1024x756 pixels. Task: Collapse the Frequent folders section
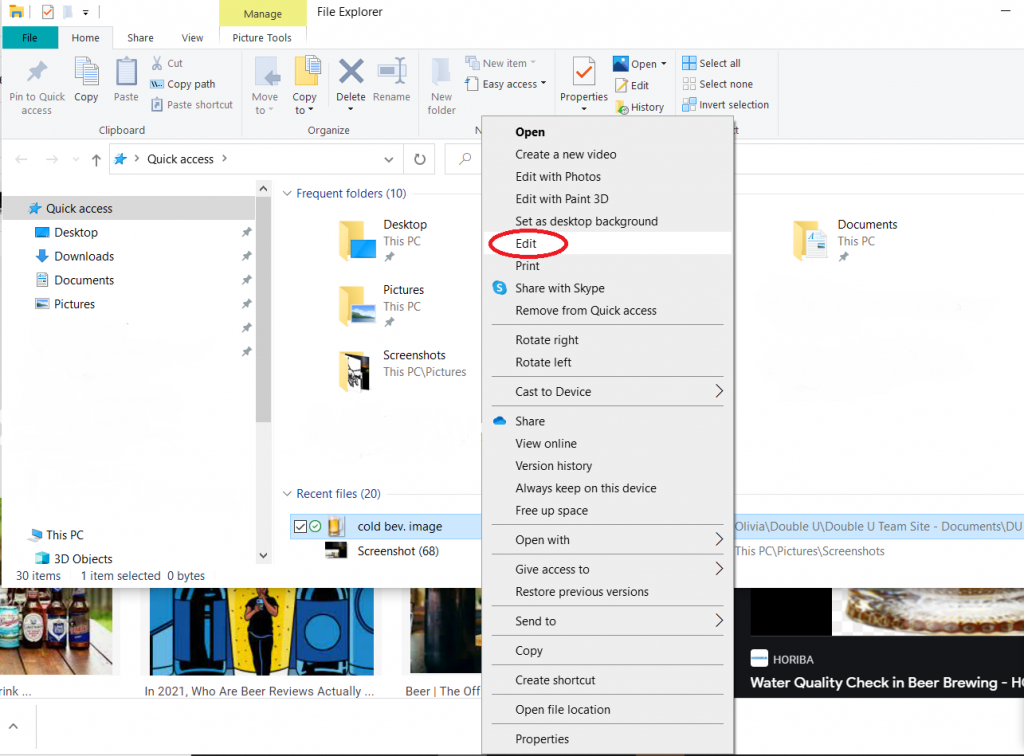287,194
